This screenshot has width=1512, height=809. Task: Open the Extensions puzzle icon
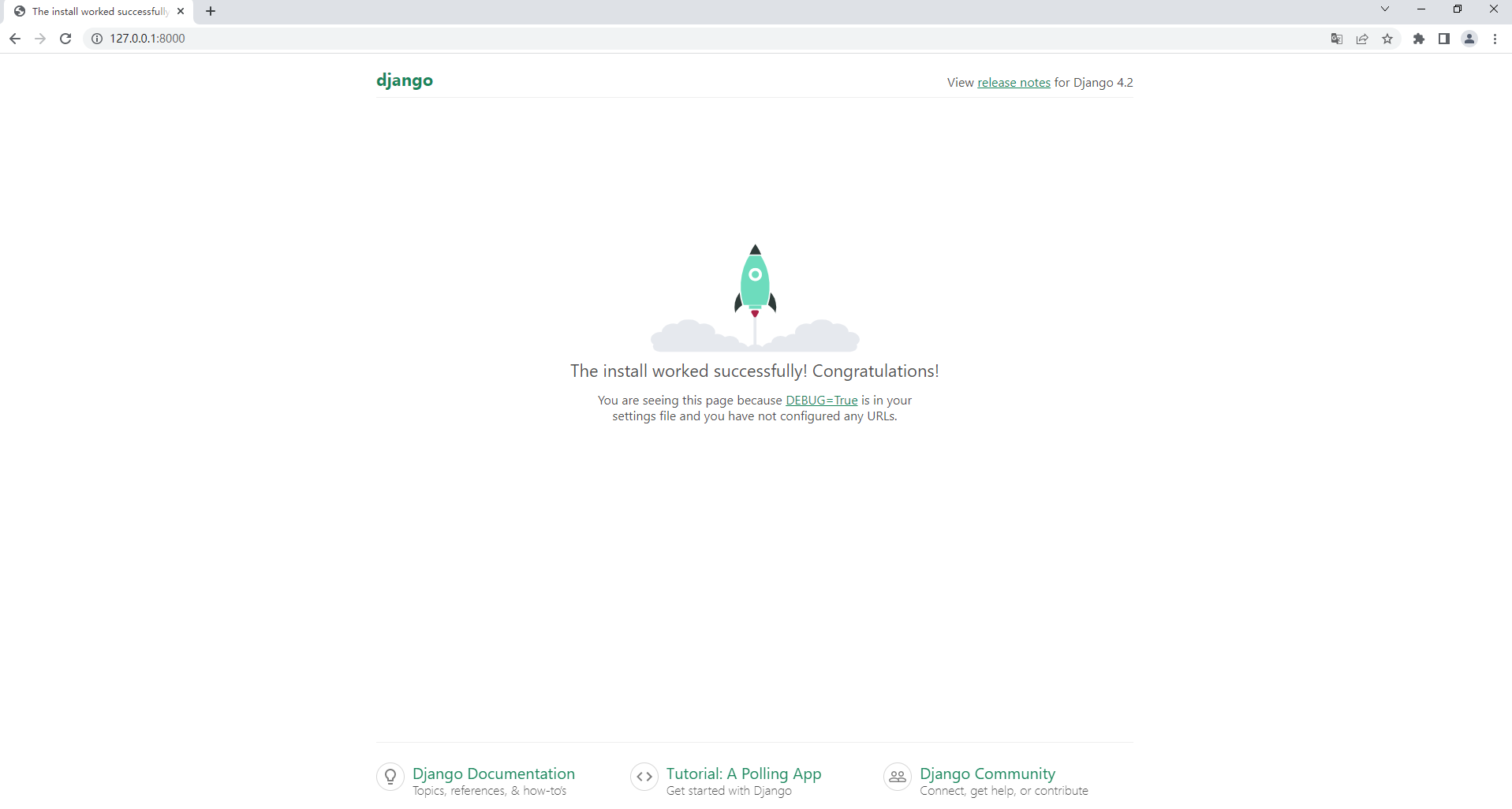[1419, 39]
